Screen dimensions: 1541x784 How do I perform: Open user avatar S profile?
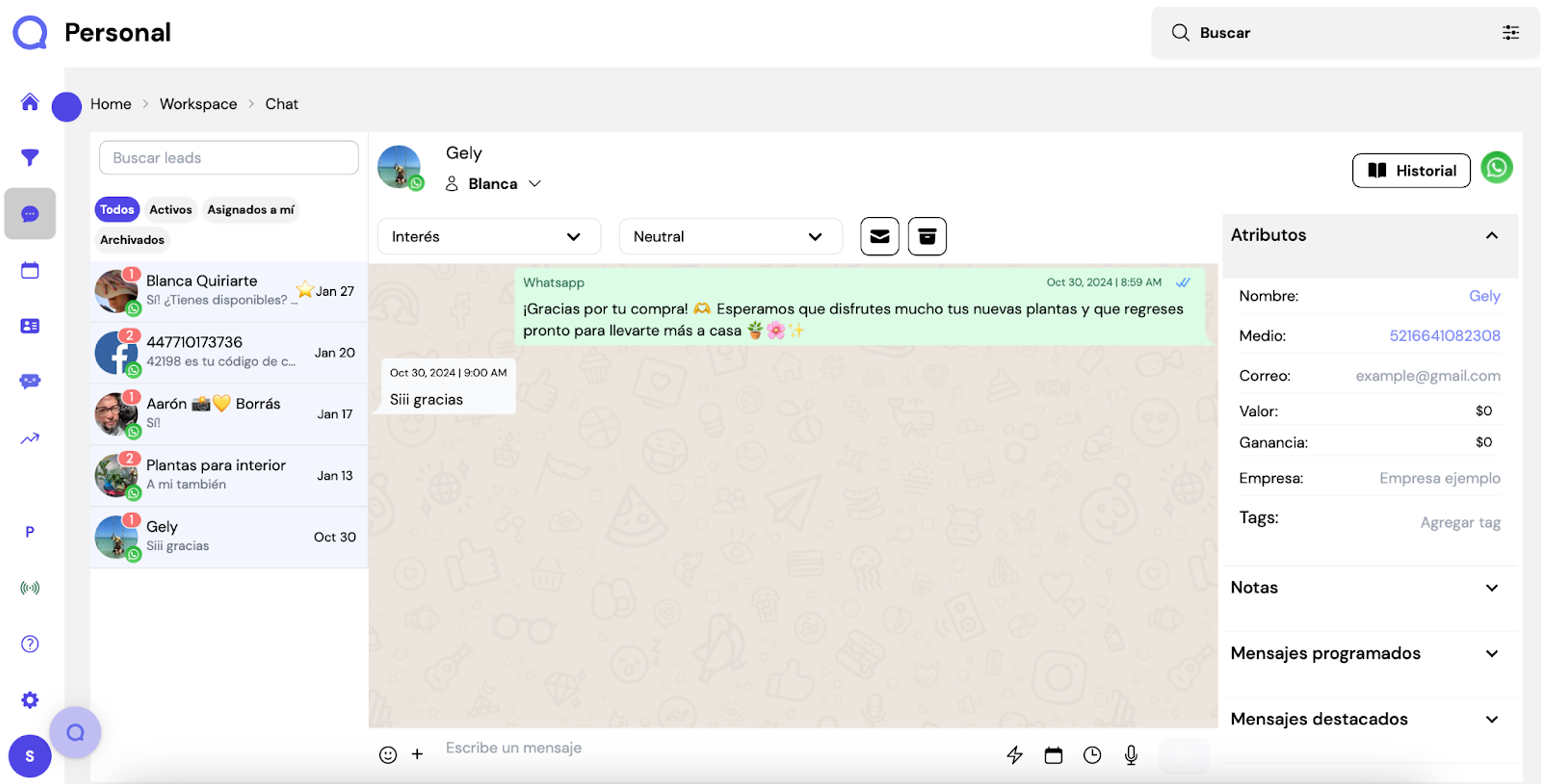[x=29, y=756]
